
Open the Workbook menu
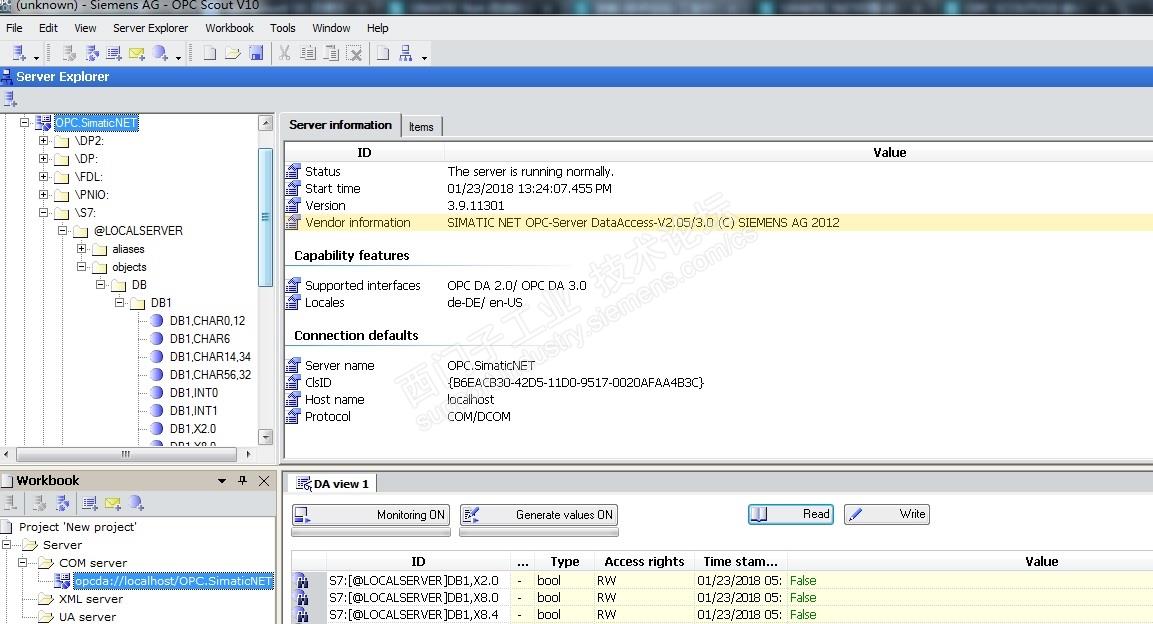pyautogui.click(x=229, y=28)
